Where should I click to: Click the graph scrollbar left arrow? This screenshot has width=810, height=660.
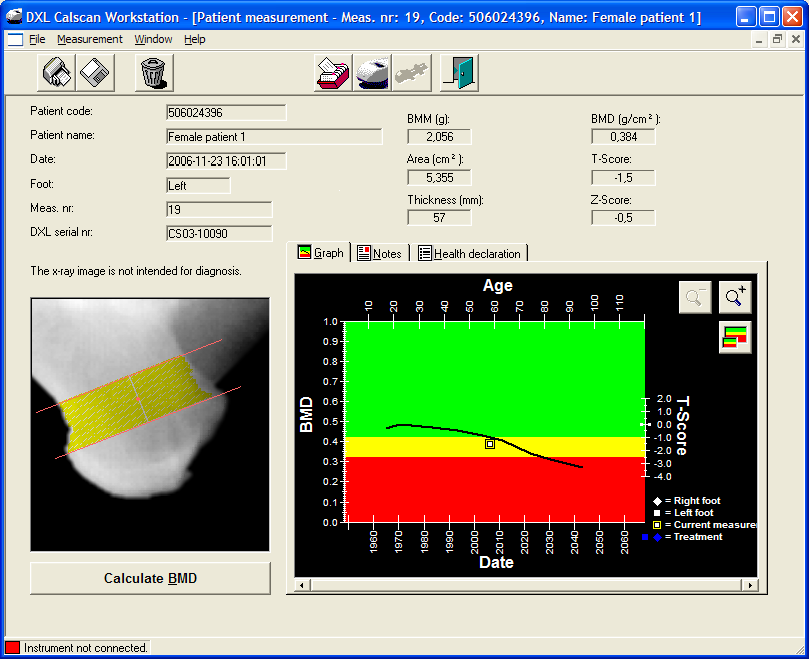(303, 585)
